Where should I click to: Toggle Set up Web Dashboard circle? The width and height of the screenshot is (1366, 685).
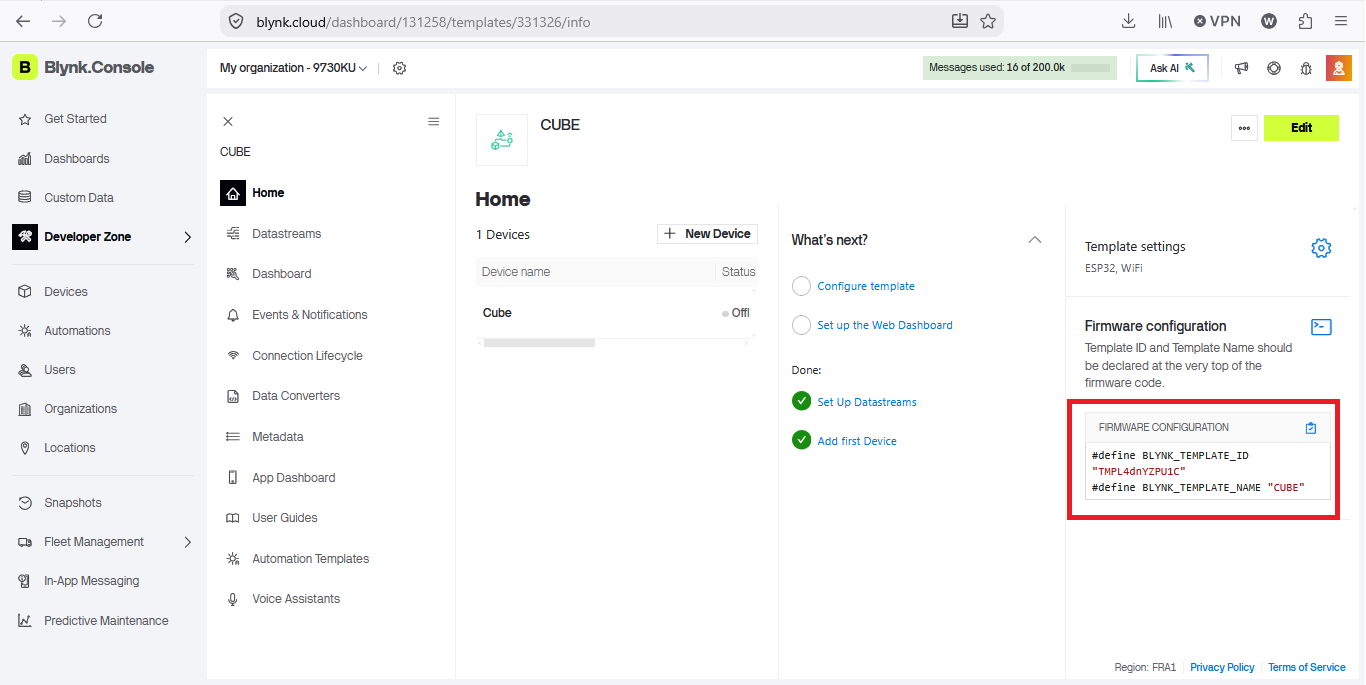801,325
